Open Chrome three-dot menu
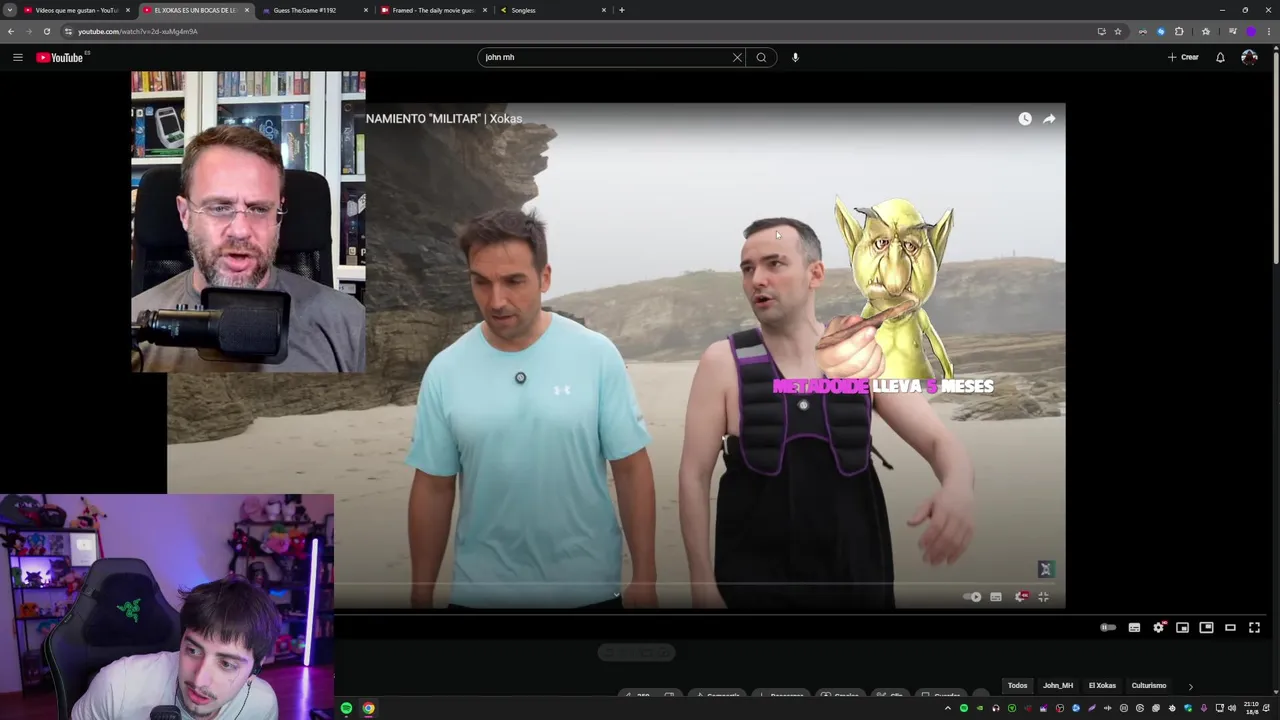This screenshot has width=1280, height=720. (x=1268, y=31)
